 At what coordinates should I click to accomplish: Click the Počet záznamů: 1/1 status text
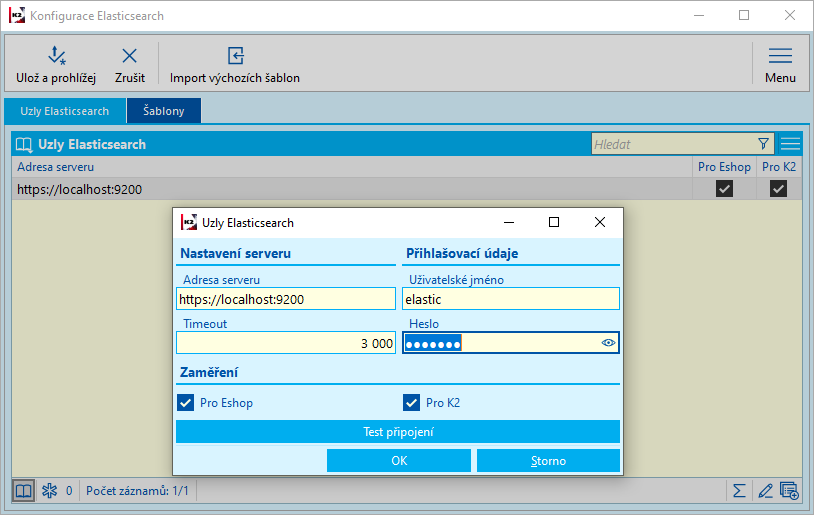(x=137, y=491)
